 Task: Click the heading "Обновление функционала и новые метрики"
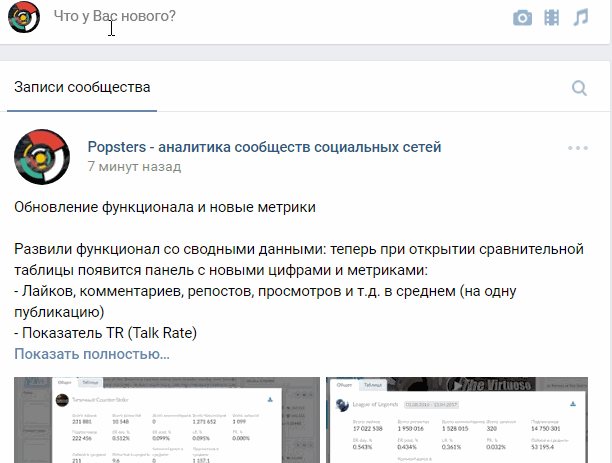click(x=165, y=207)
